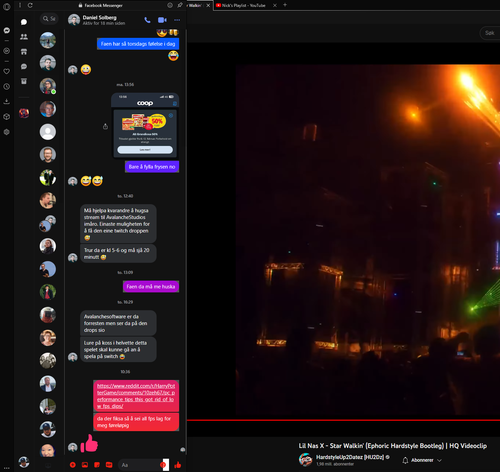Open Messenger in the Opera sidebar
The height and width of the screenshot is (472, 500).
(6, 30)
